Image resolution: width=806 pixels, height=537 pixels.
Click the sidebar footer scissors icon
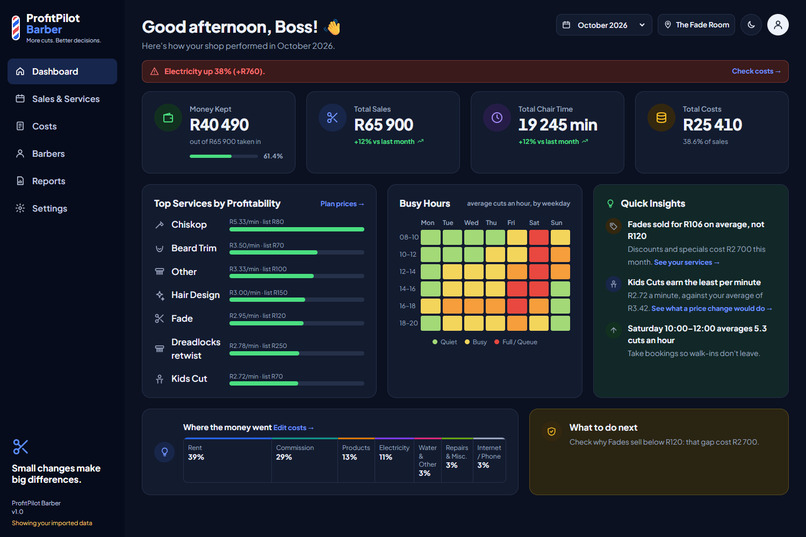21,447
